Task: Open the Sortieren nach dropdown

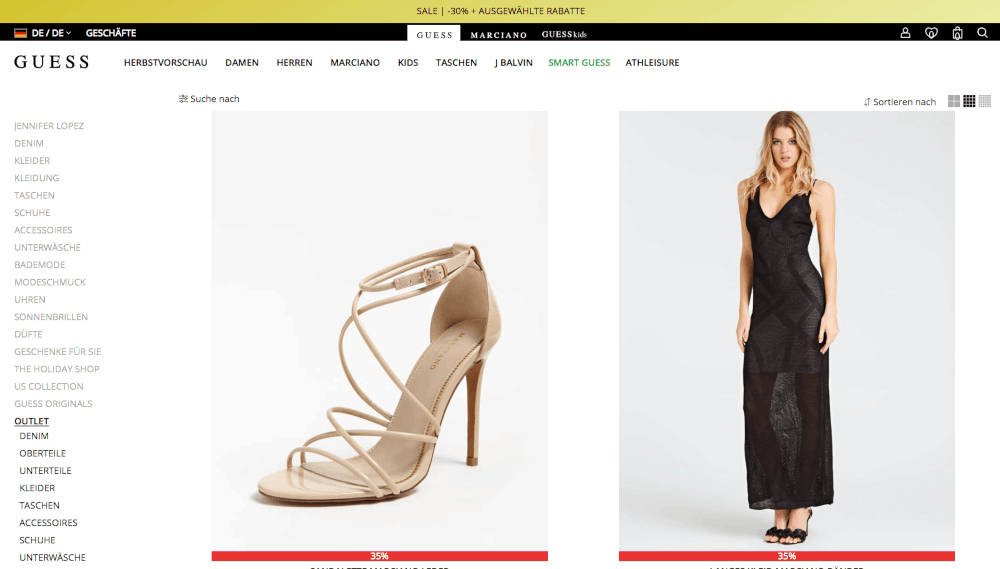Action: (x=899, y=101)
